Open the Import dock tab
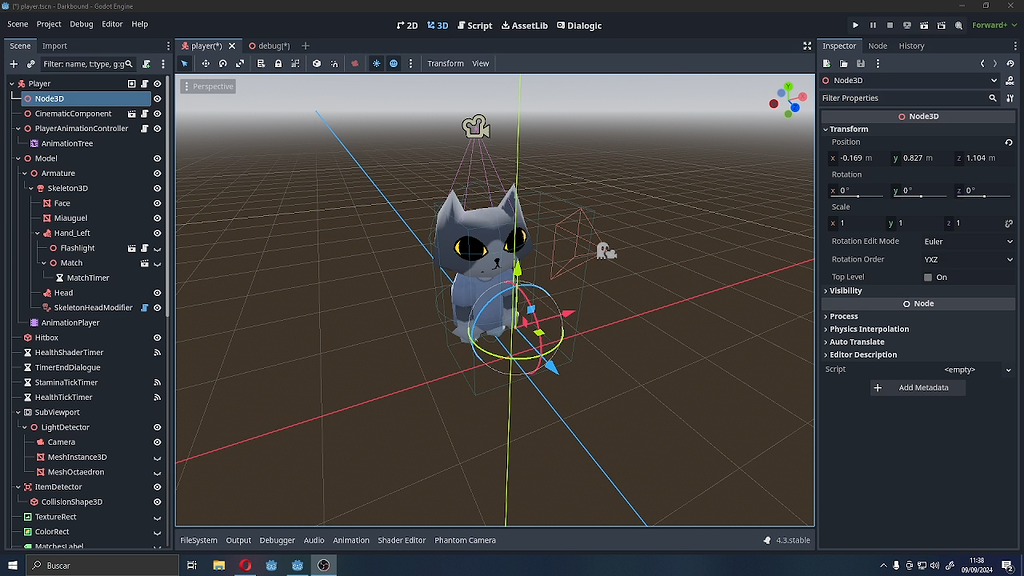 (x=54, y=46)
